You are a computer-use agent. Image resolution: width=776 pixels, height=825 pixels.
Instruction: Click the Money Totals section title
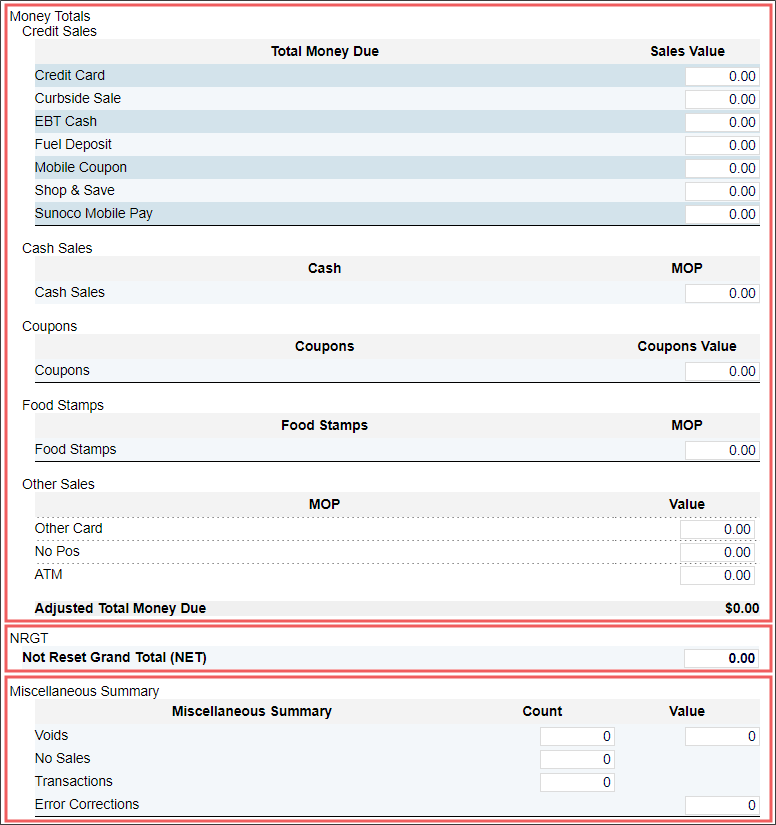(x=50, y=16)
